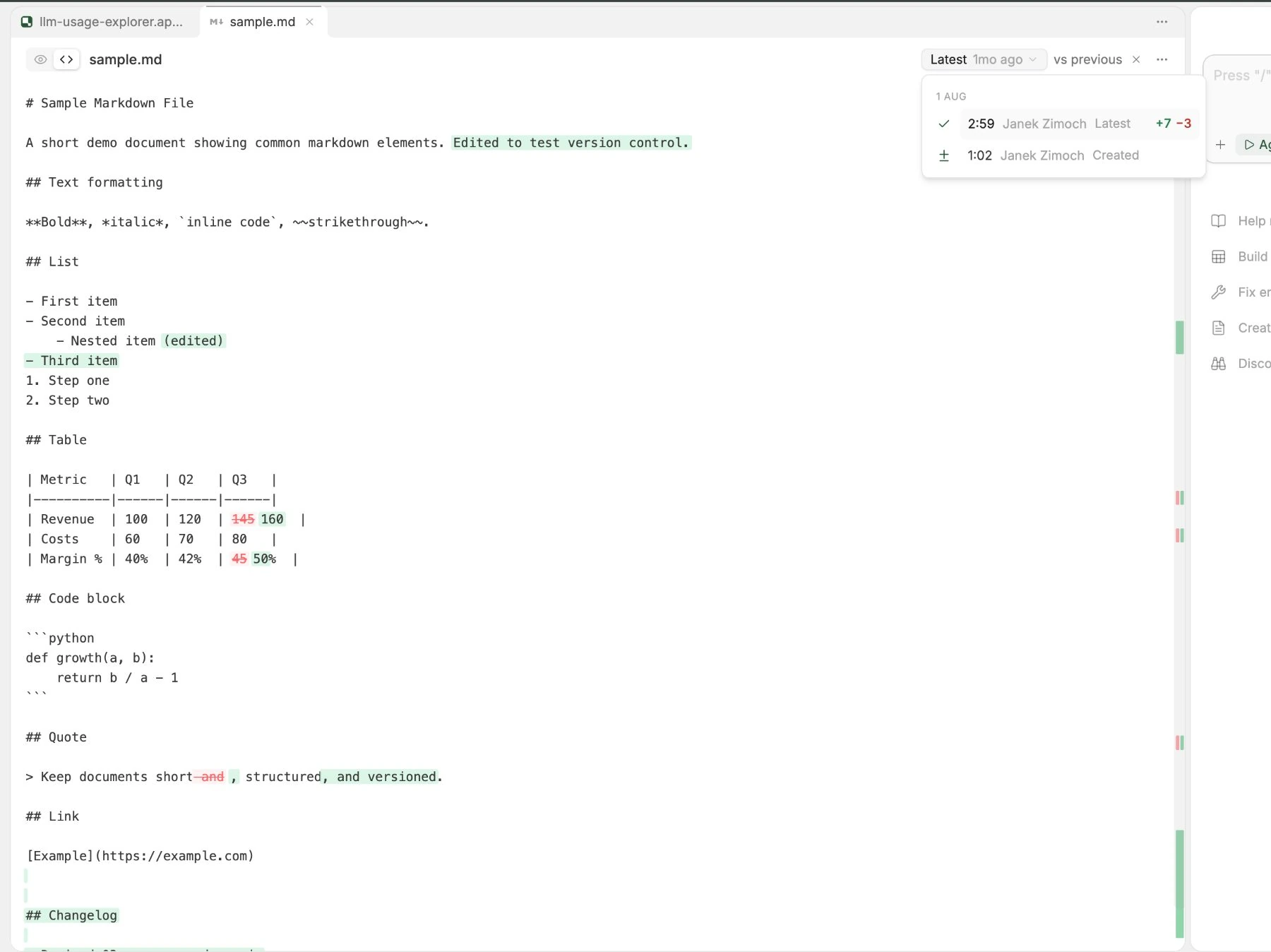Click the Build table icon

pos(1218,256)
